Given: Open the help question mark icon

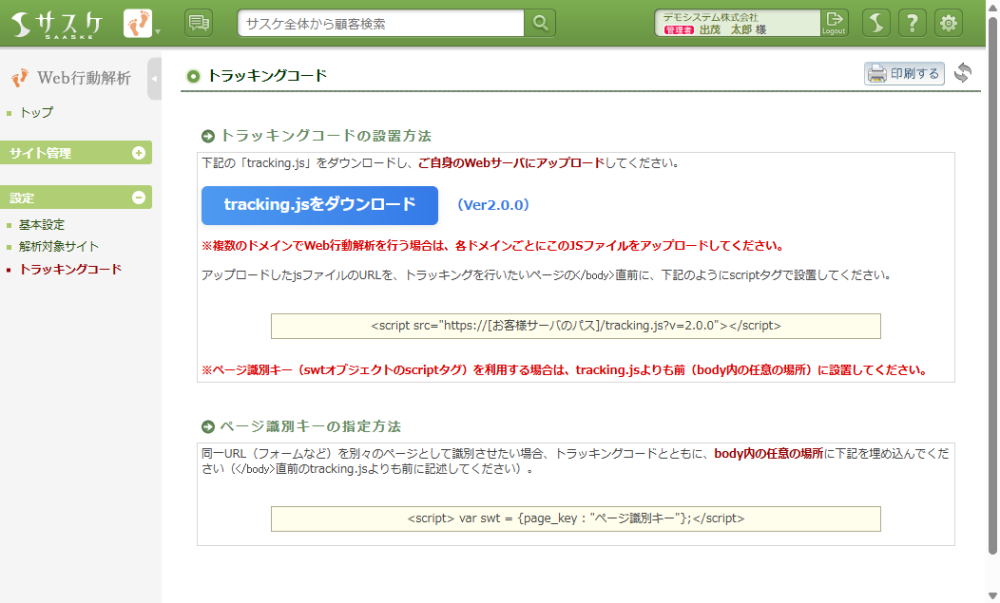Looking at the screenshot, I should tap(911, 23).
